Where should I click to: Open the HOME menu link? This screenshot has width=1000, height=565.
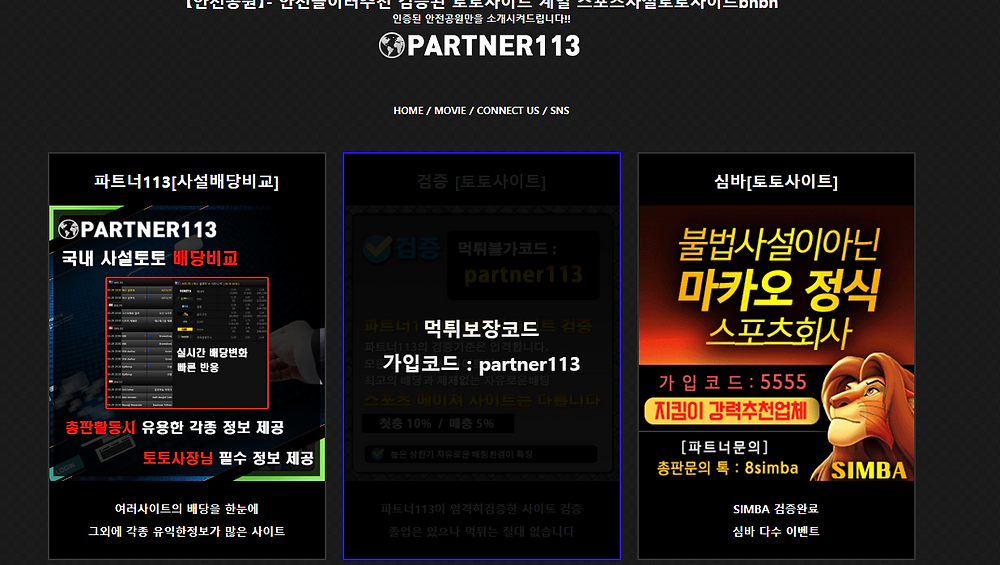(x=408, y=110)
